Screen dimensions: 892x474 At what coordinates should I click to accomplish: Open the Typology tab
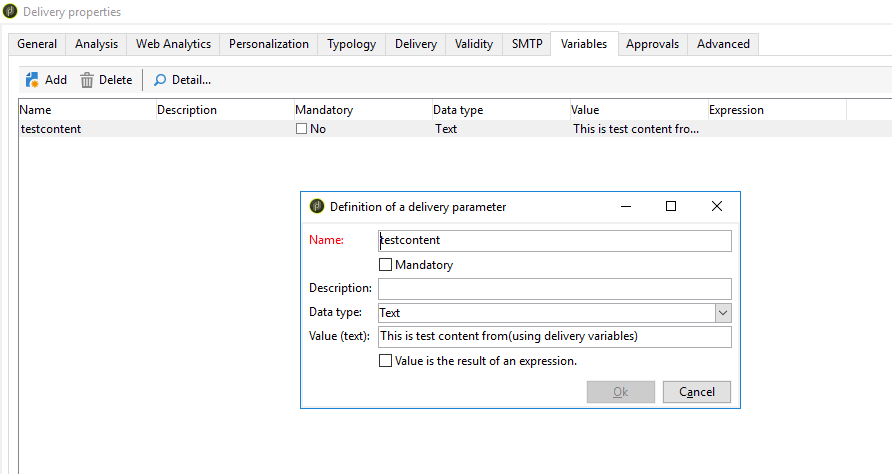point(352,44)
